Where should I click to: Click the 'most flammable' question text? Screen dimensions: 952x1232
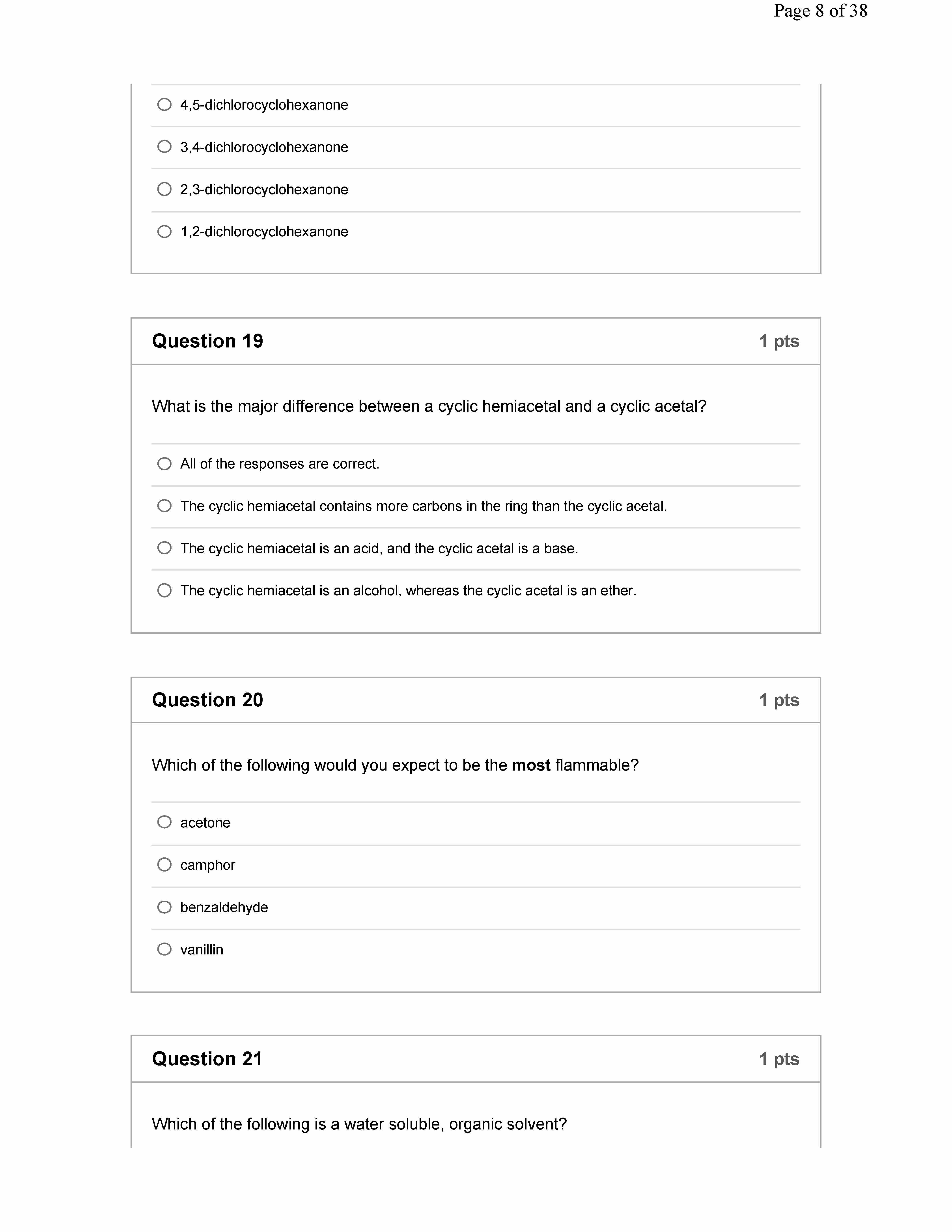click(x=395, y=765)
